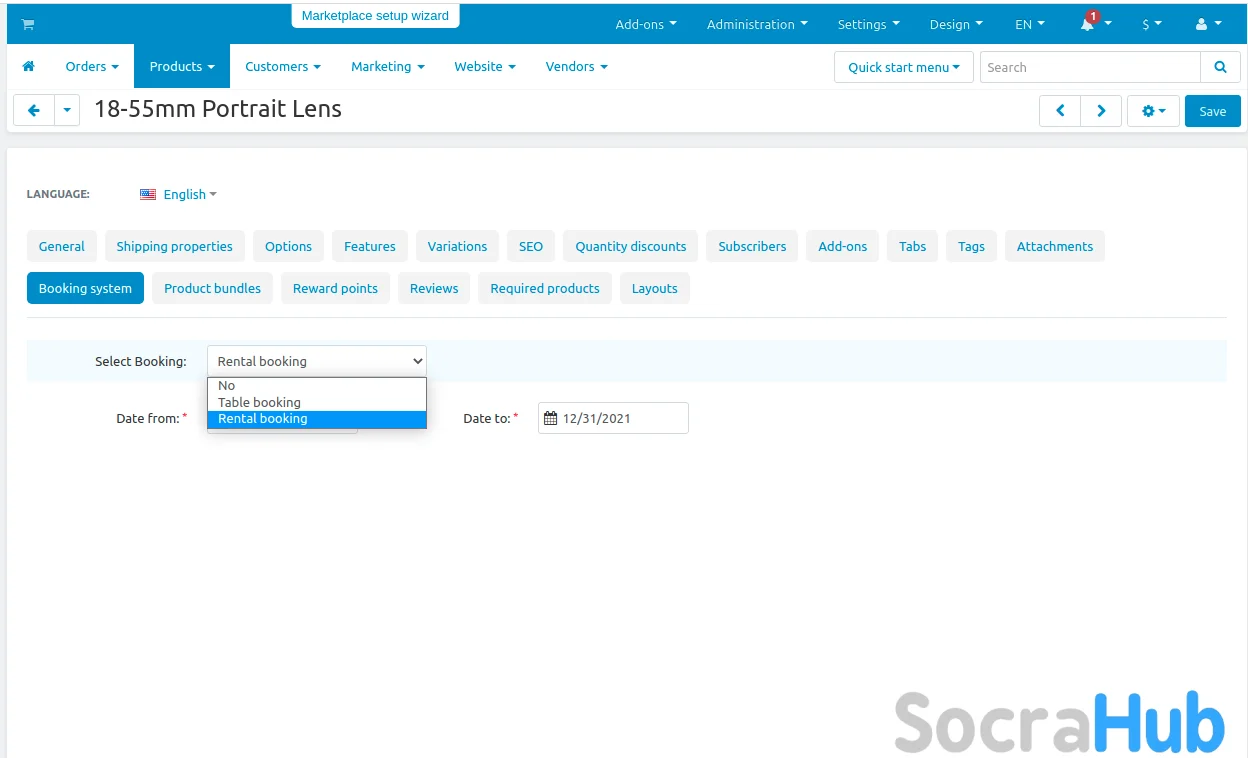Screen dimensions: 1248x758
Task: Select the No booking option
Action: [227, 385]
